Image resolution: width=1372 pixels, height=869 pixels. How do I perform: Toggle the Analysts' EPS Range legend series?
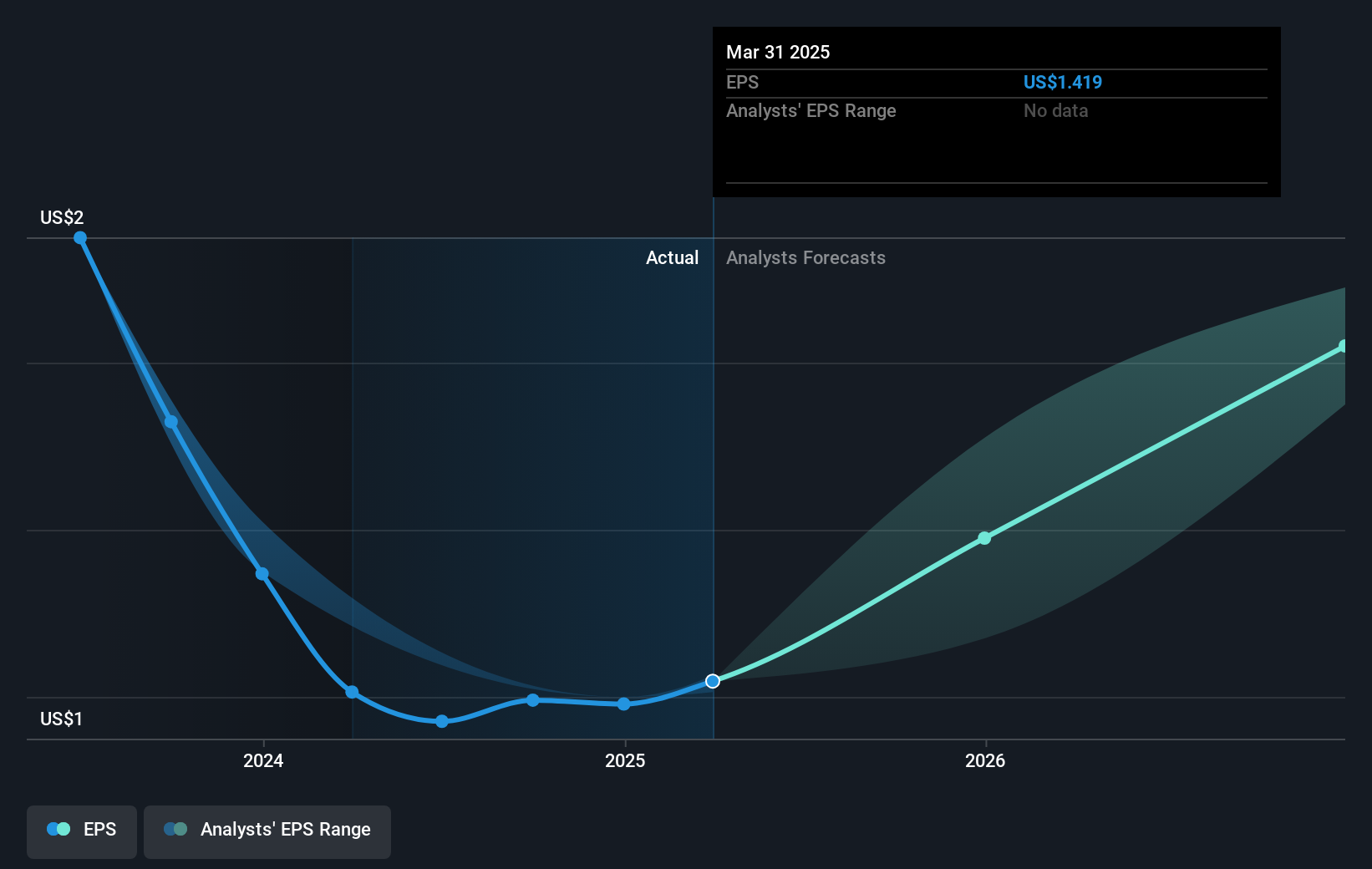point(267,831)
